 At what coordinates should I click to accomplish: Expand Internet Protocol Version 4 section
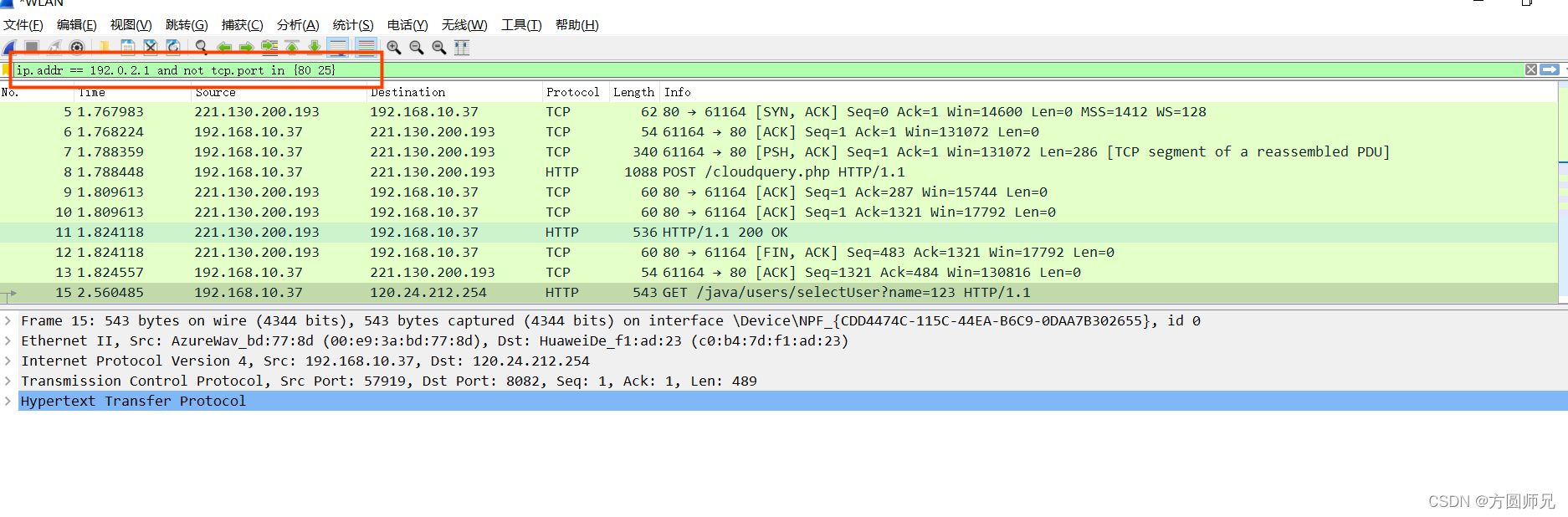click(8, 361)
